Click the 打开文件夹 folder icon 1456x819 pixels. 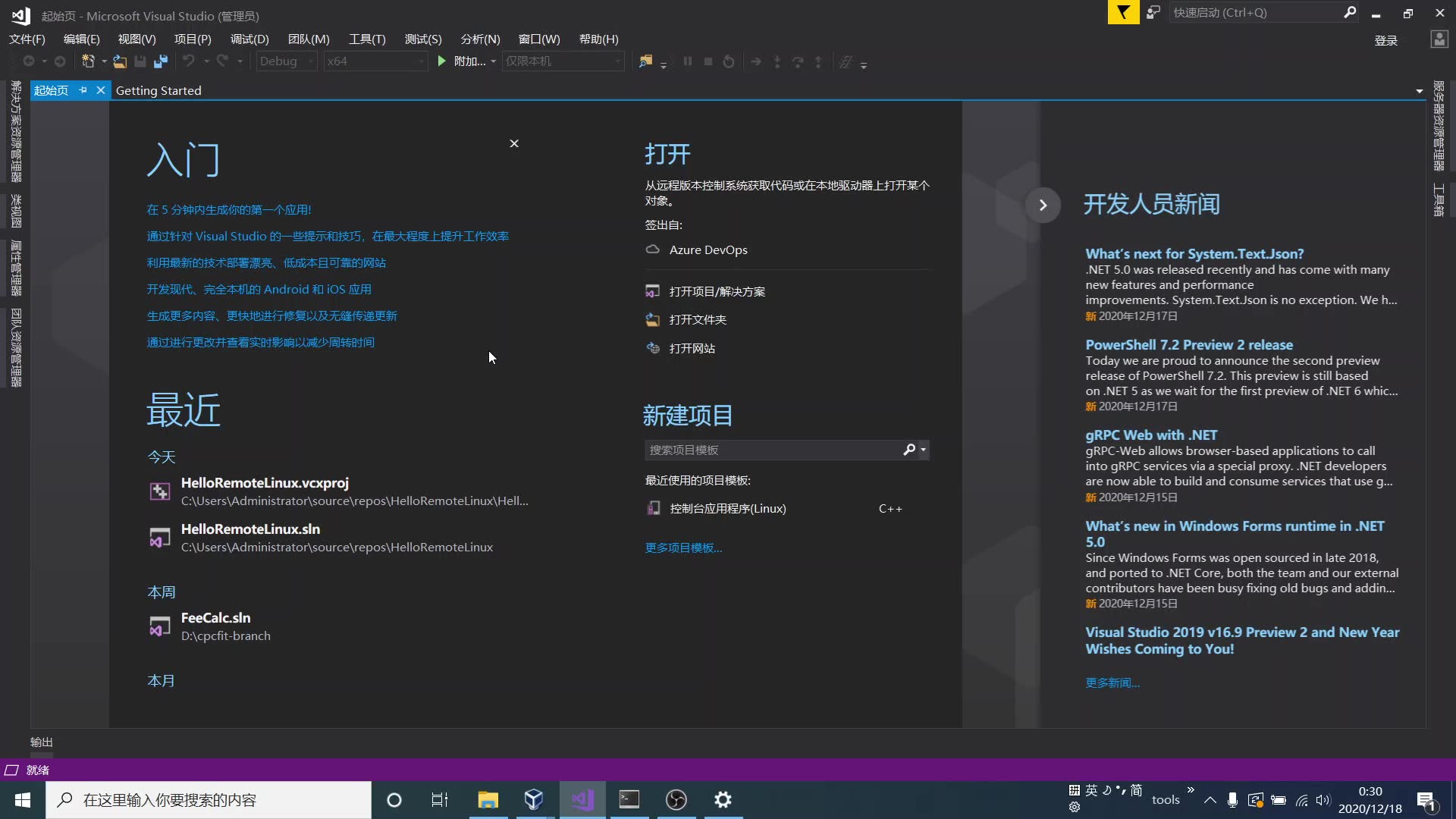coord(652,319)
